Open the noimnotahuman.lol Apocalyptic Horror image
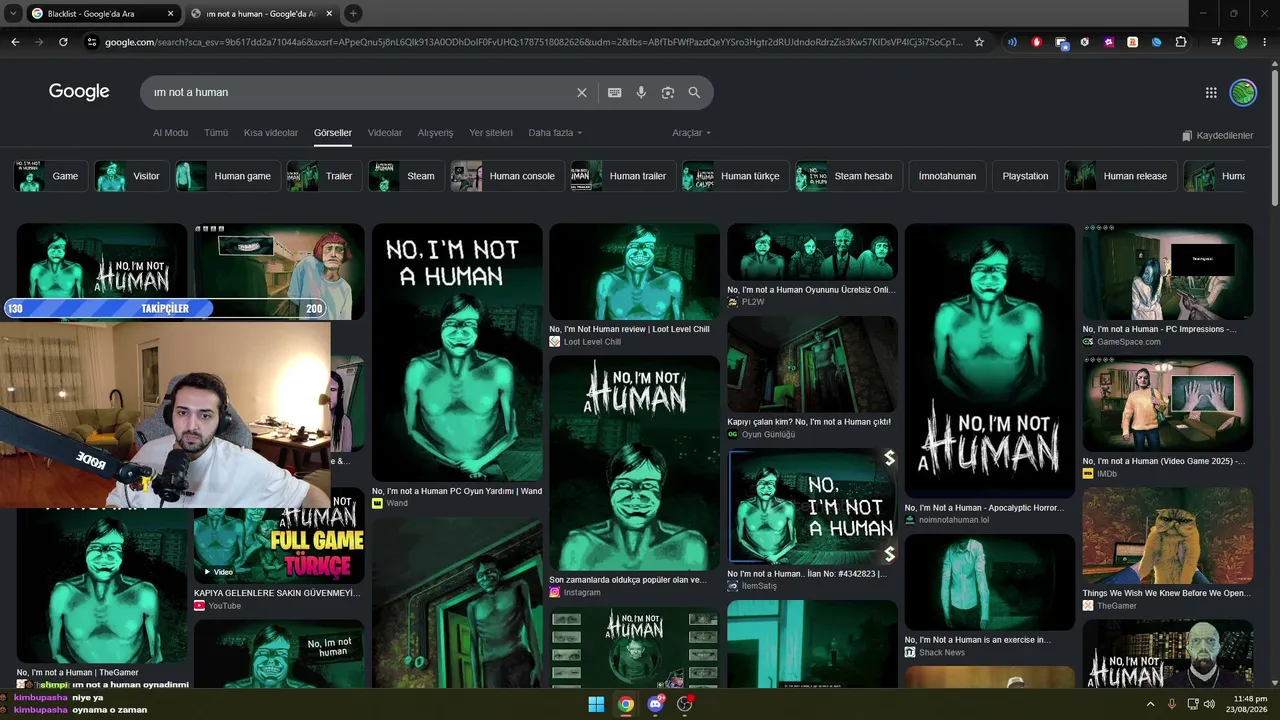Viewport: 1280px width, 720px height. 990,361
